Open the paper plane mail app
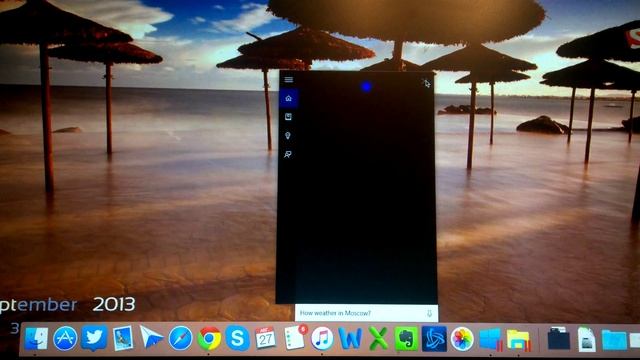Screen dimensions: 640x360 [151, 337]
